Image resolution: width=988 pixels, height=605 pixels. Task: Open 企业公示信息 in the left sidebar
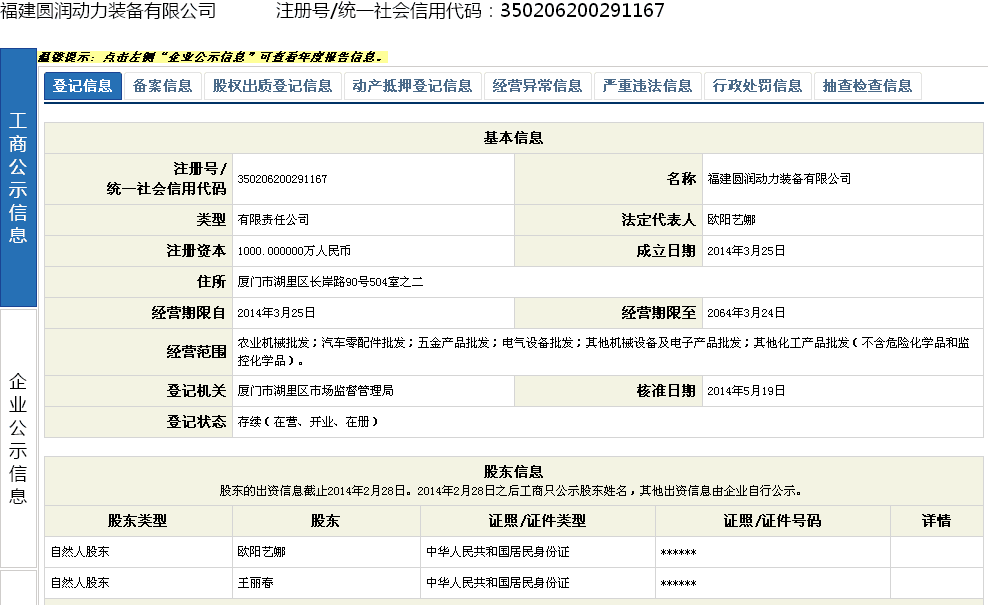pyautogui.click(x=18, y=438)
